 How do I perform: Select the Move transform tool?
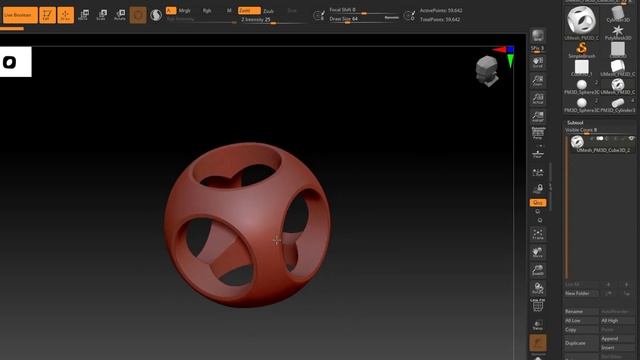(83, 15)
